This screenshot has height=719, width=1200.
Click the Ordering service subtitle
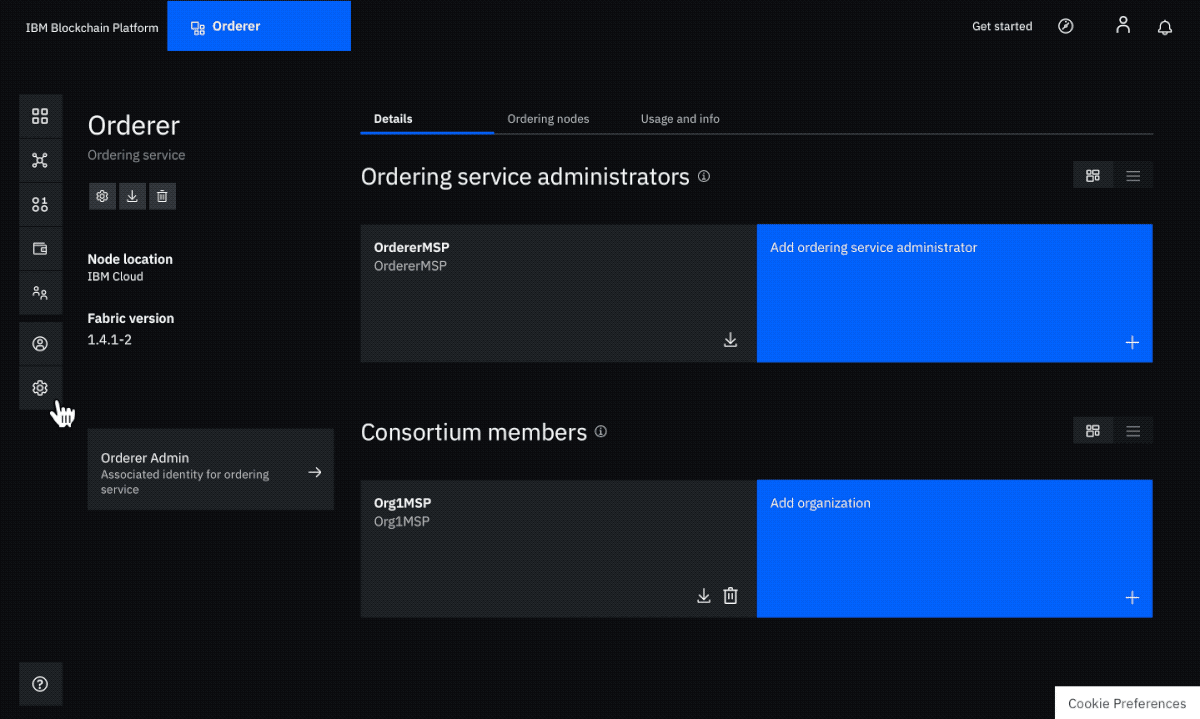pyautogui.click(x=136, y=155)
